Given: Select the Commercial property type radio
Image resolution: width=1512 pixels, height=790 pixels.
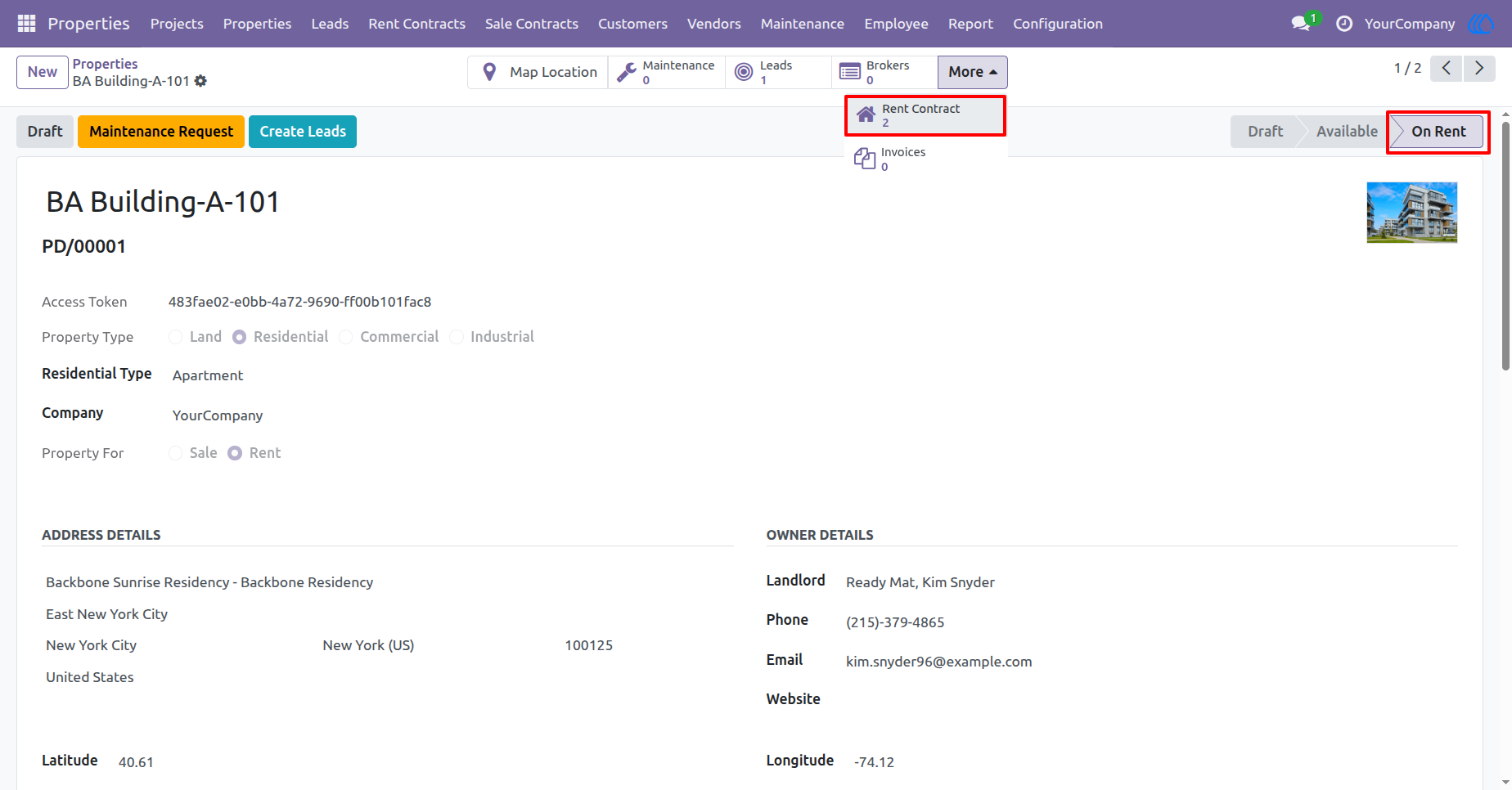Looking at the screenshot, I should point(346,337).
